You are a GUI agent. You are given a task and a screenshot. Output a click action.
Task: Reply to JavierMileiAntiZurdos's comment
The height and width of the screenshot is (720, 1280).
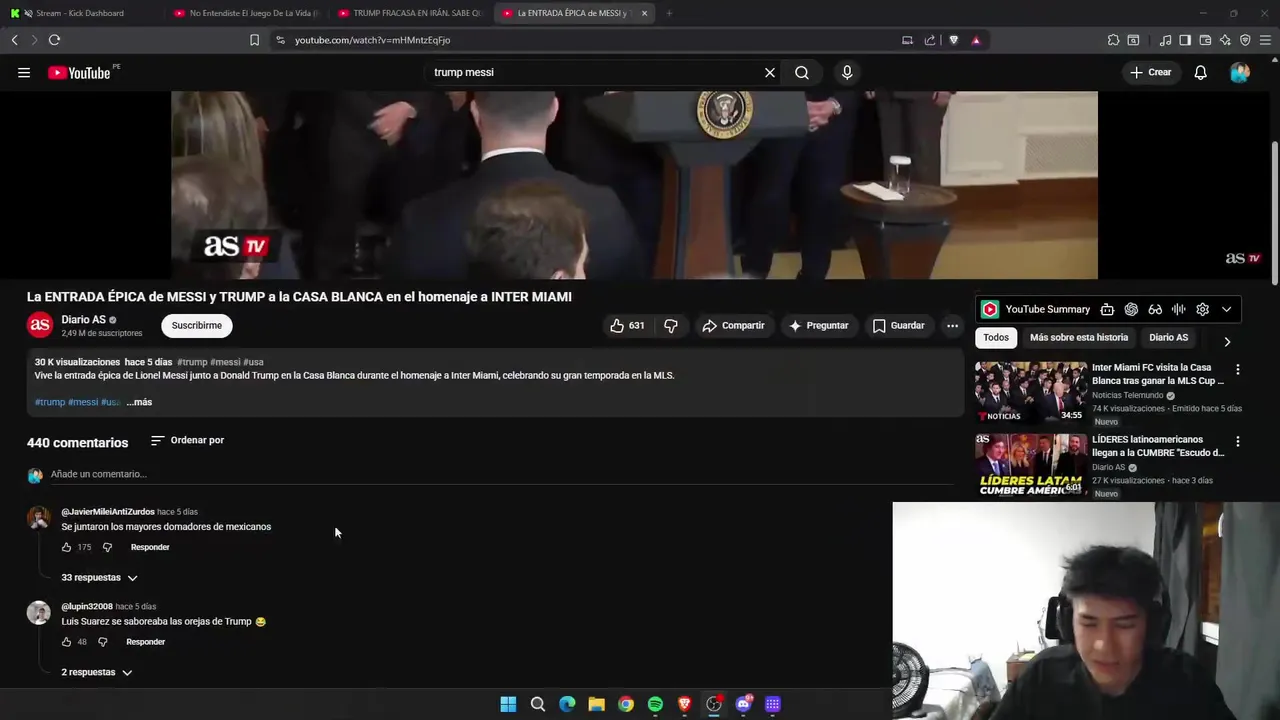tap(150, 547)
